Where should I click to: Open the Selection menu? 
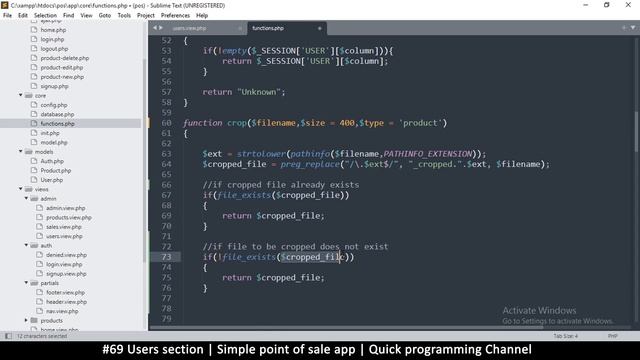(45, 16)
